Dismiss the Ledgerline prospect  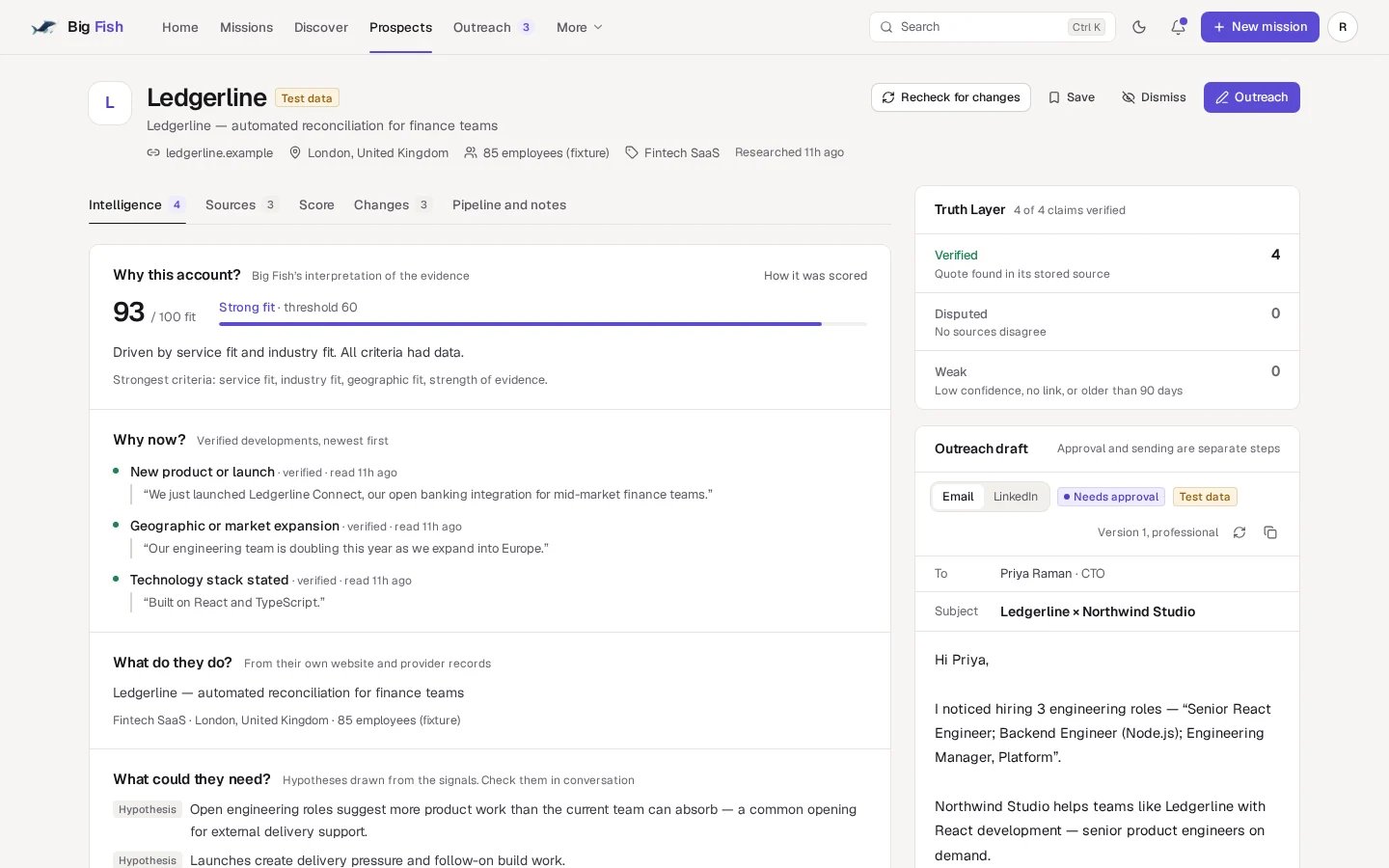click(x=1154, y=97)
